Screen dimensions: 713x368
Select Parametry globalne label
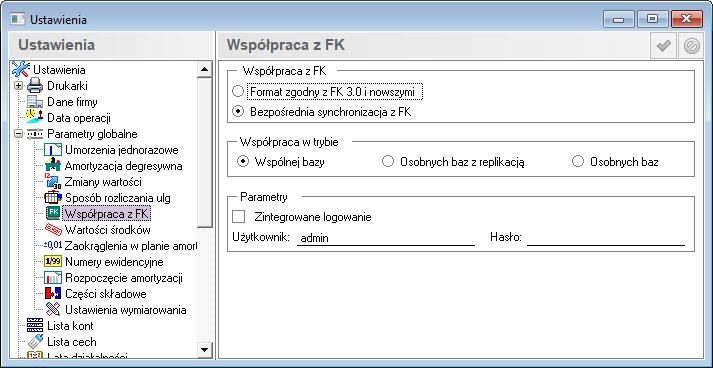point(92,134)
